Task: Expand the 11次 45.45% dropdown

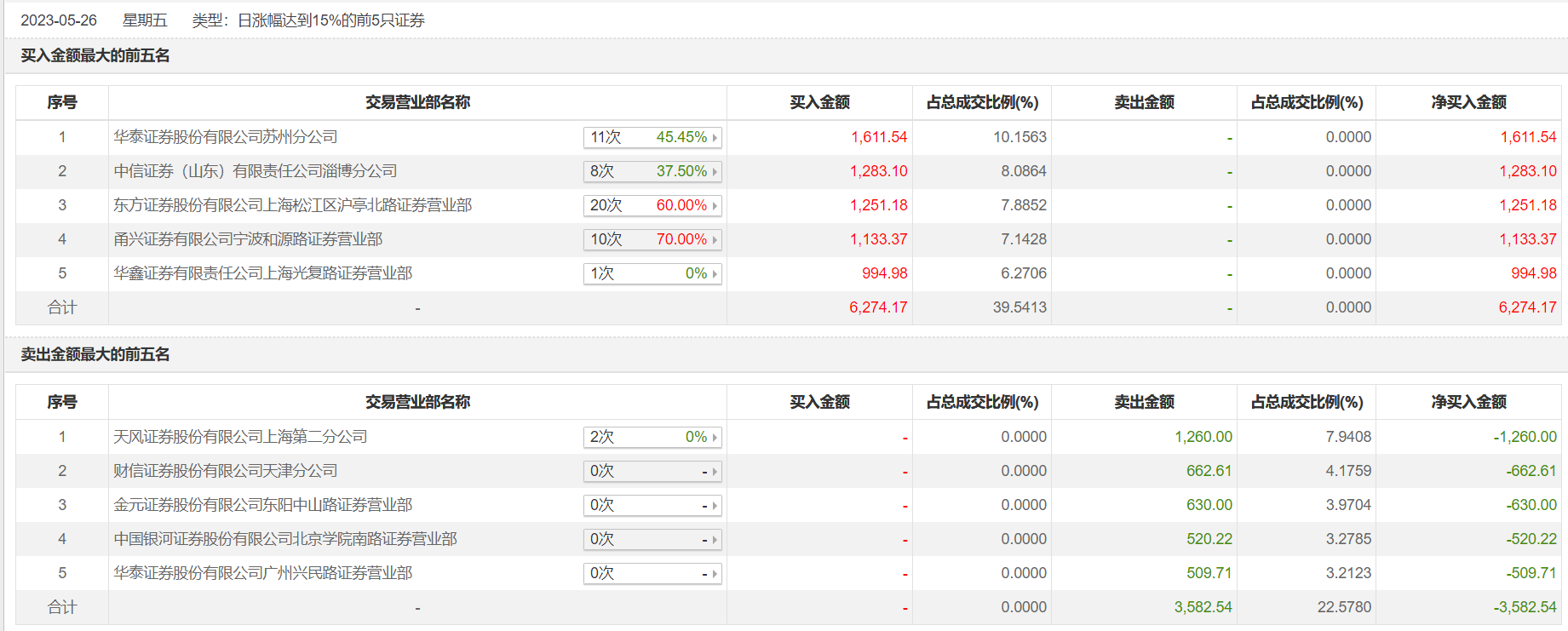Action: pyautogui.click(x=652, y=137)
